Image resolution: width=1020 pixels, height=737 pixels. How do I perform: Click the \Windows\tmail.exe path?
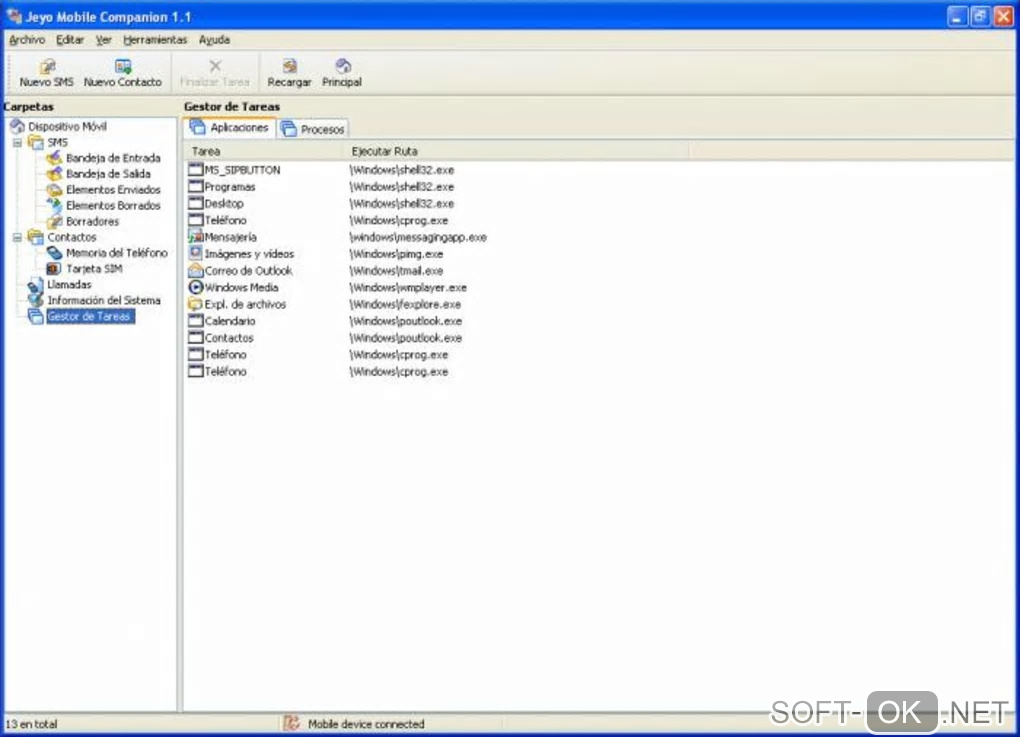click(x=396, y=271)
